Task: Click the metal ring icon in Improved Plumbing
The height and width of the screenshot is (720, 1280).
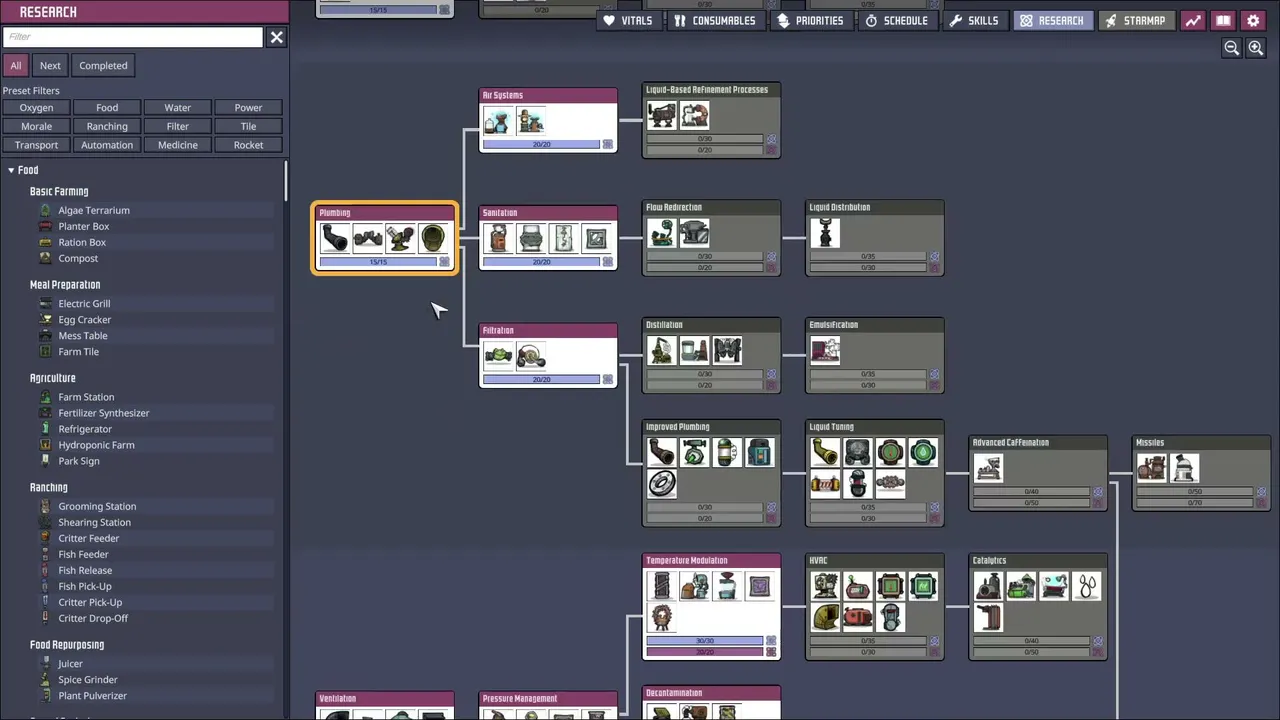Action: click(662, 484)
